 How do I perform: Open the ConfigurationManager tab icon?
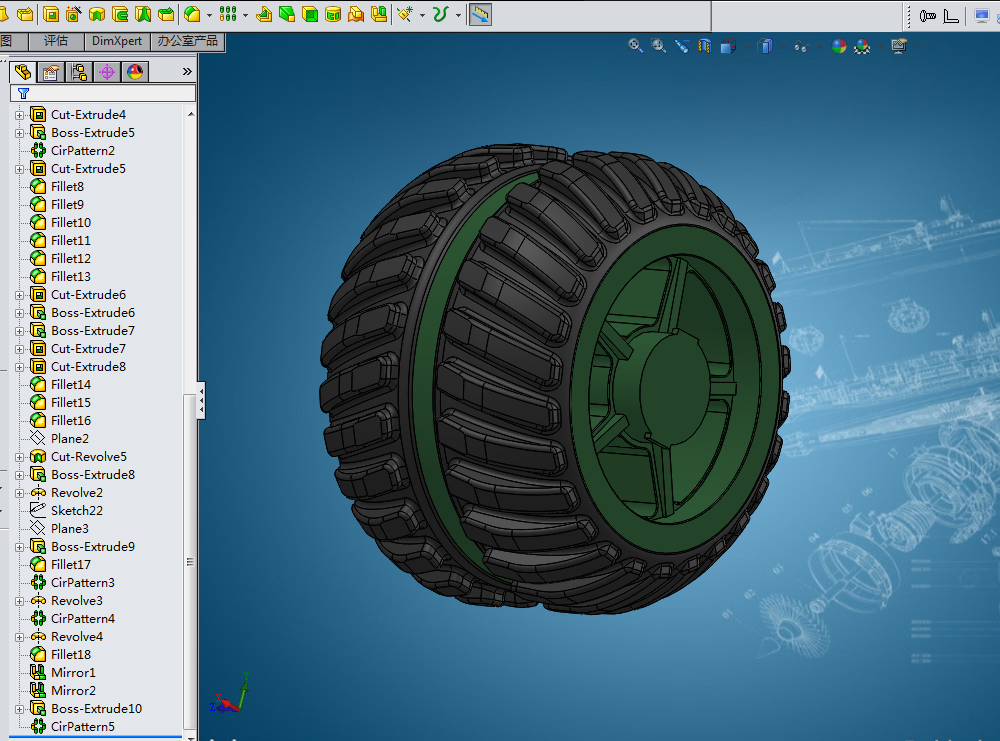(x=79, y=72)
